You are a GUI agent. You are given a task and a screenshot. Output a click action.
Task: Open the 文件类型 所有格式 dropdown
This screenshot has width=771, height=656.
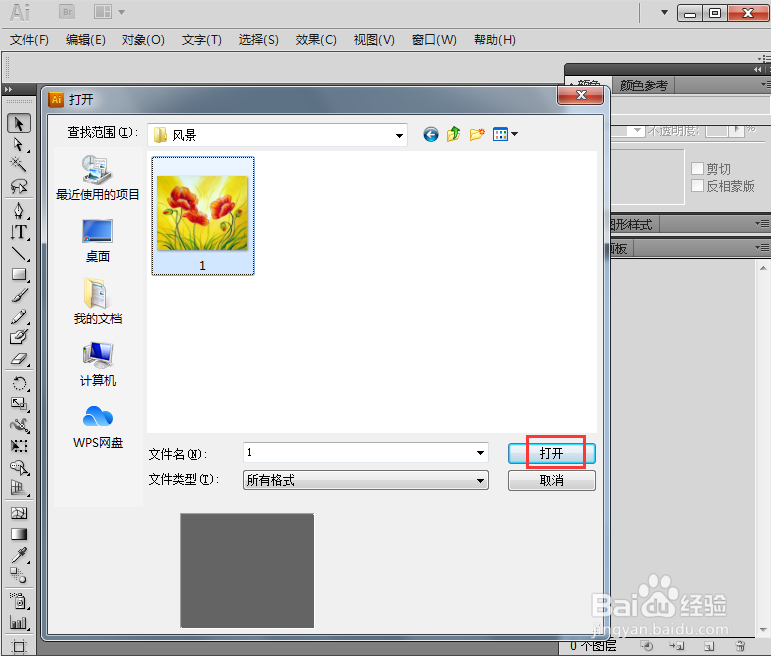pyautogui.click(x=365, y=480)
